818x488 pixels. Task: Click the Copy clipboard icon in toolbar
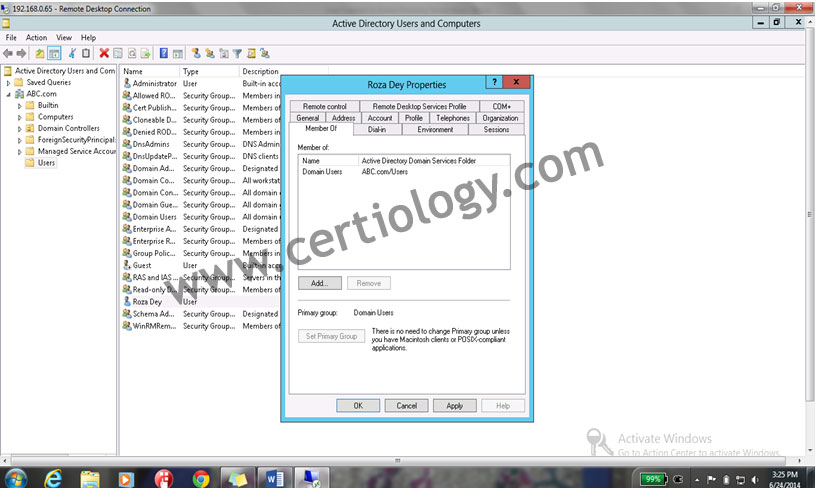click(86, 53)
